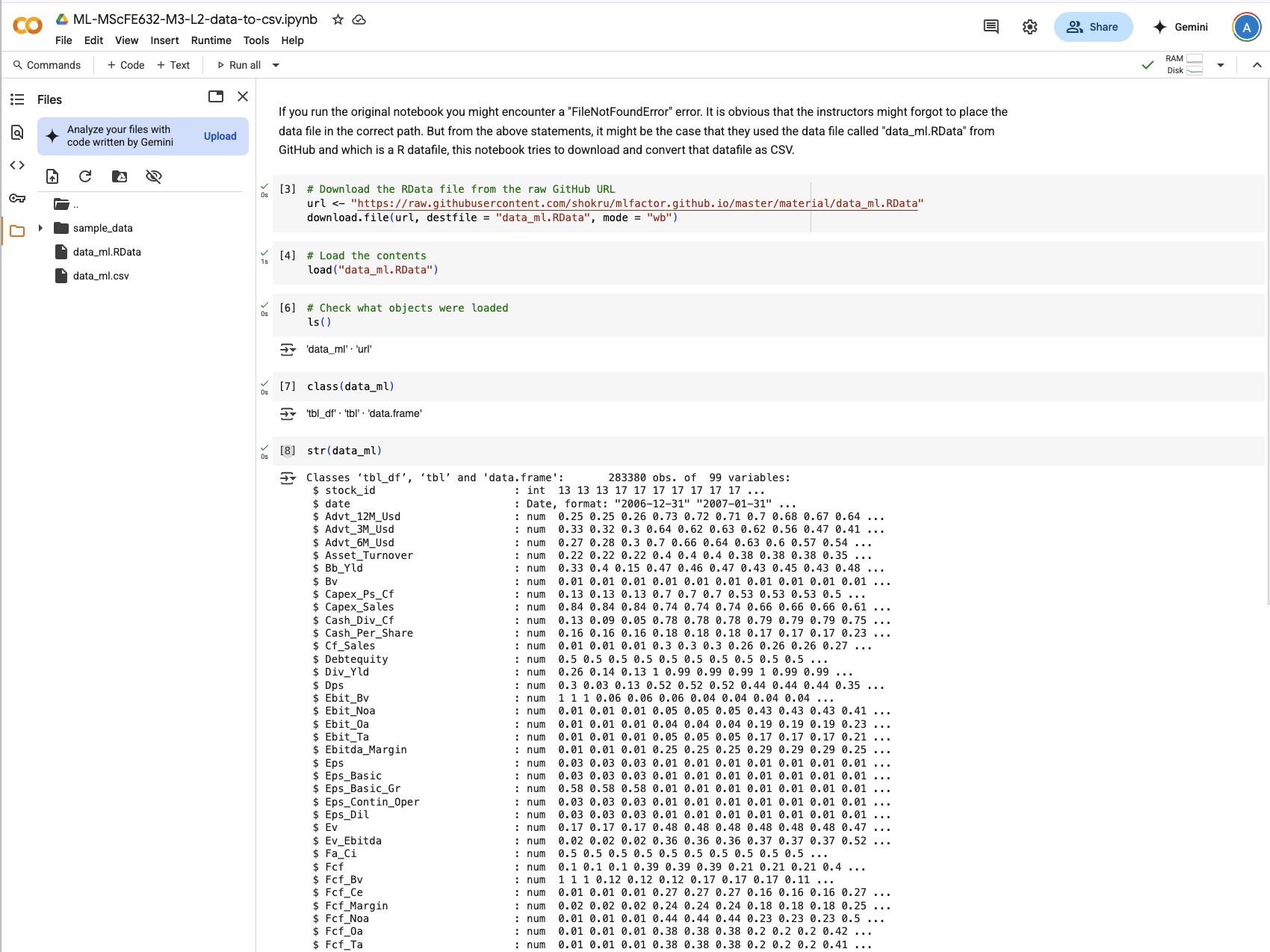Close the Files pane
1270x952 pixels.
[243, 96]
